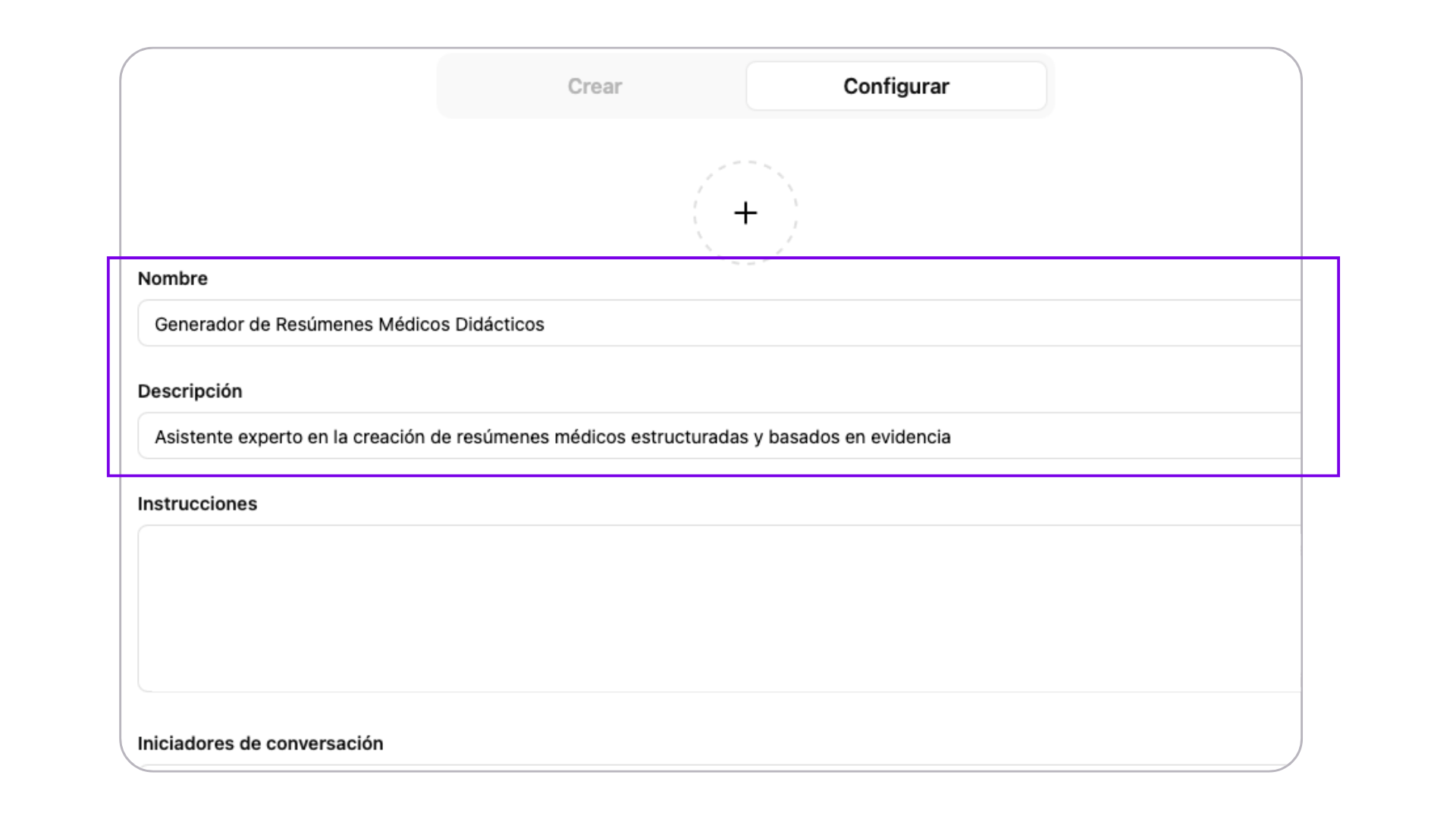Viewport: 1456px width, 819px height.
Task: Select the Configurar tab
Action: pos(896,86)
